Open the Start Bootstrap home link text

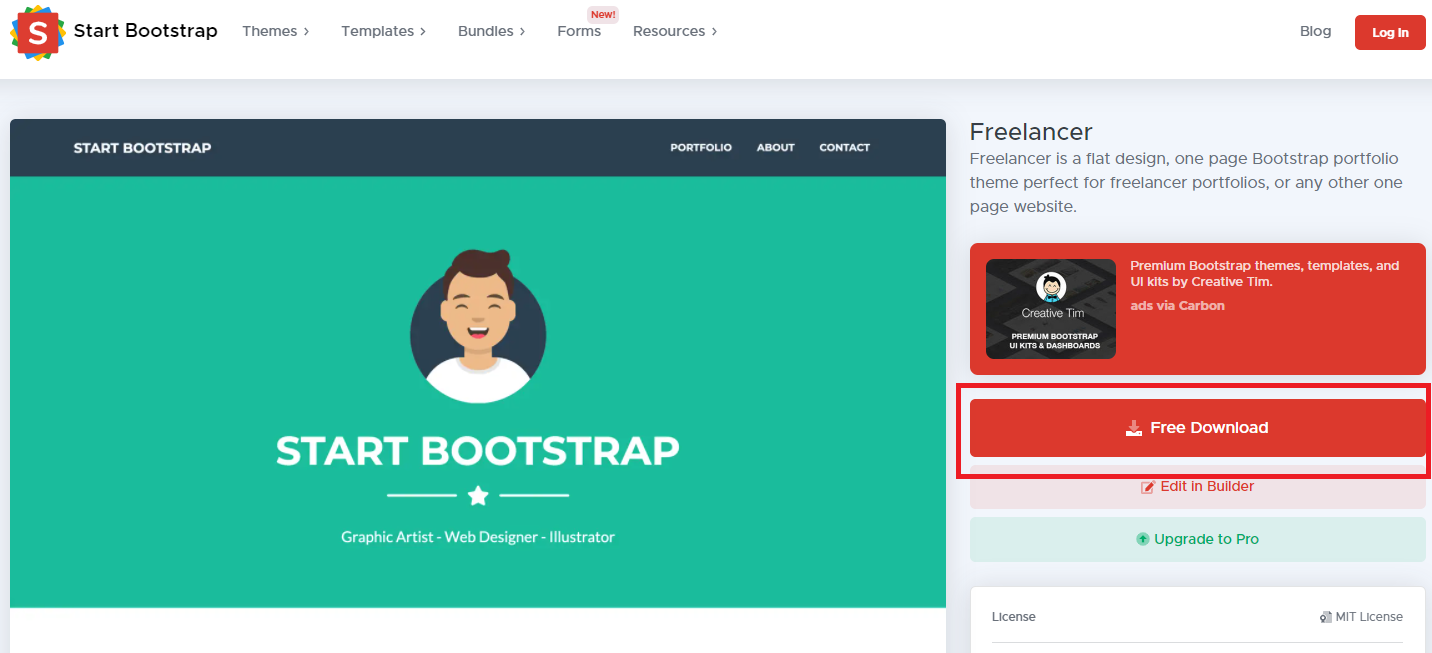pos(145,31)
